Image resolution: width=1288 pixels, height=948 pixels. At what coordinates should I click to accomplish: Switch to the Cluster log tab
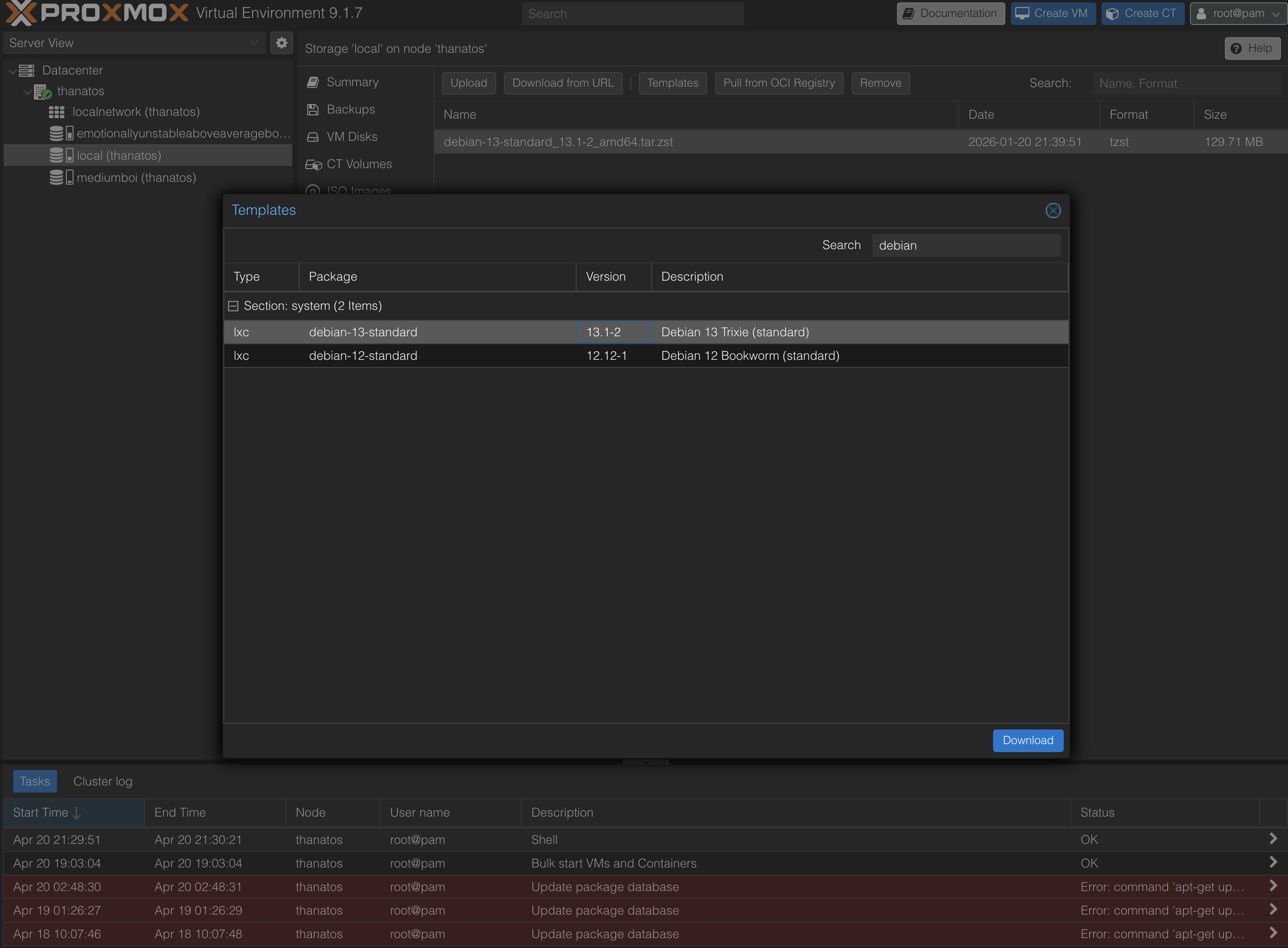coord(103,781)
